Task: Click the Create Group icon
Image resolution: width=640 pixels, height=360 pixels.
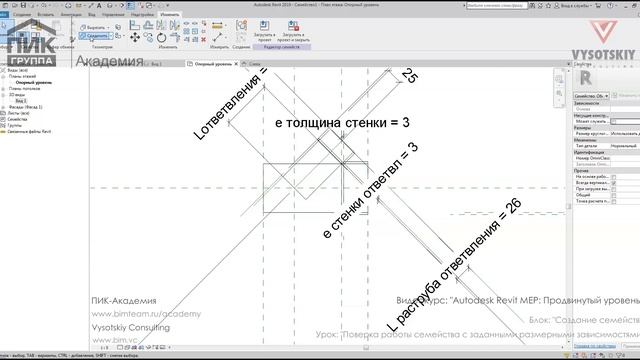Action: pos(241,26)
